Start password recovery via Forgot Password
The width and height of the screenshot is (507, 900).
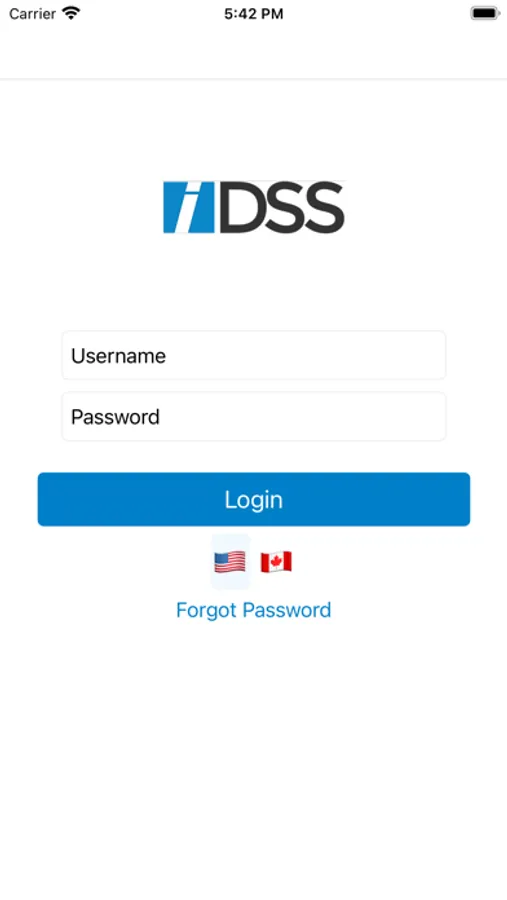coord(254,610)
